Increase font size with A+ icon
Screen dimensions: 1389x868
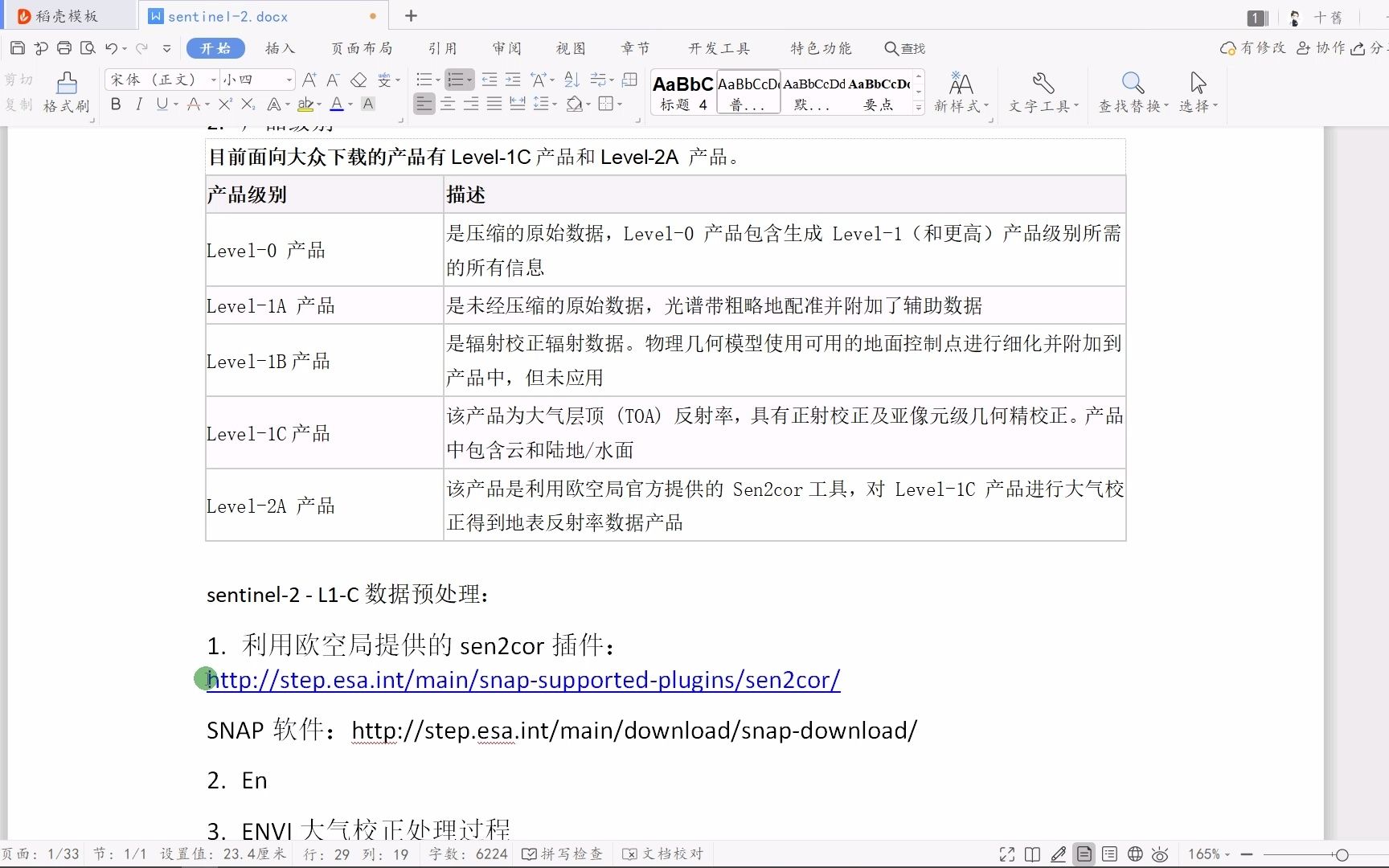(309, 80)
